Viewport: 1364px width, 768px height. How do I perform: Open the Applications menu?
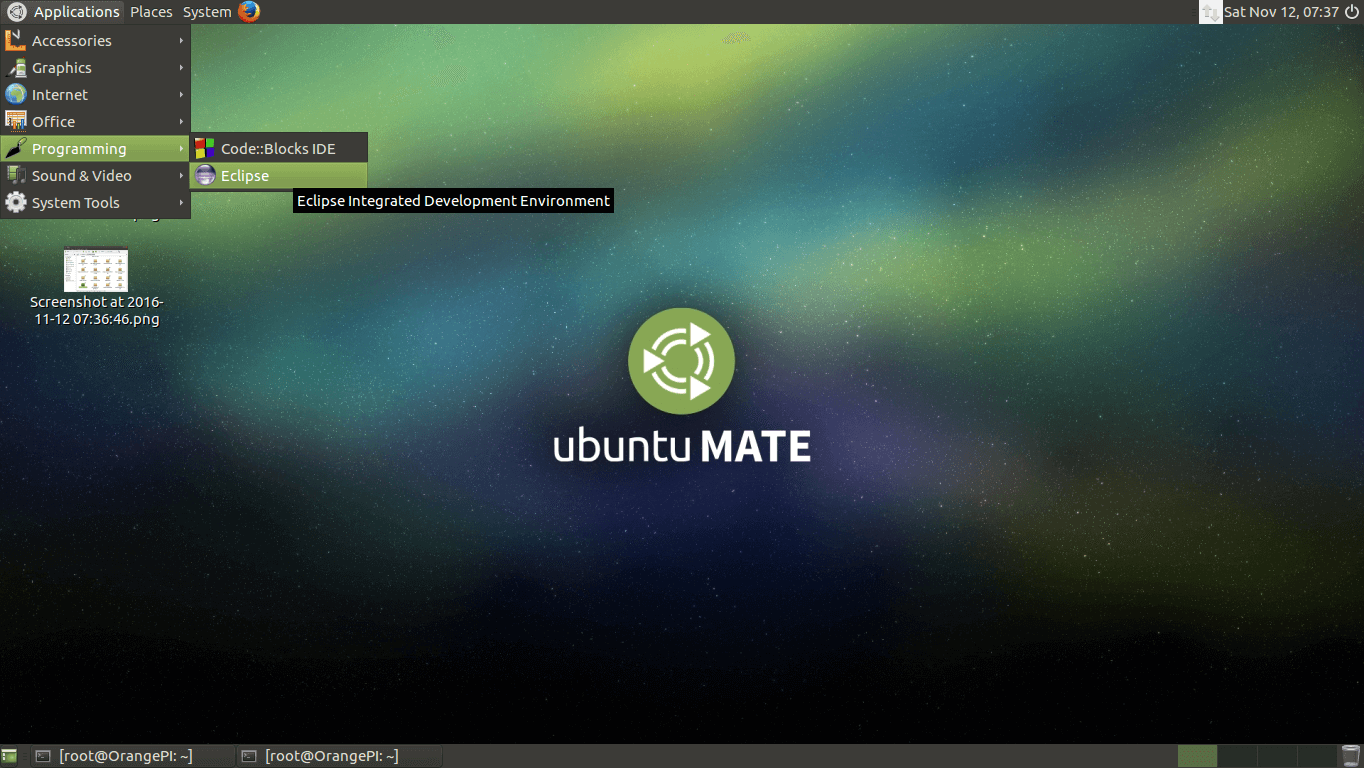pyautogui.click(x=76, y=12)
